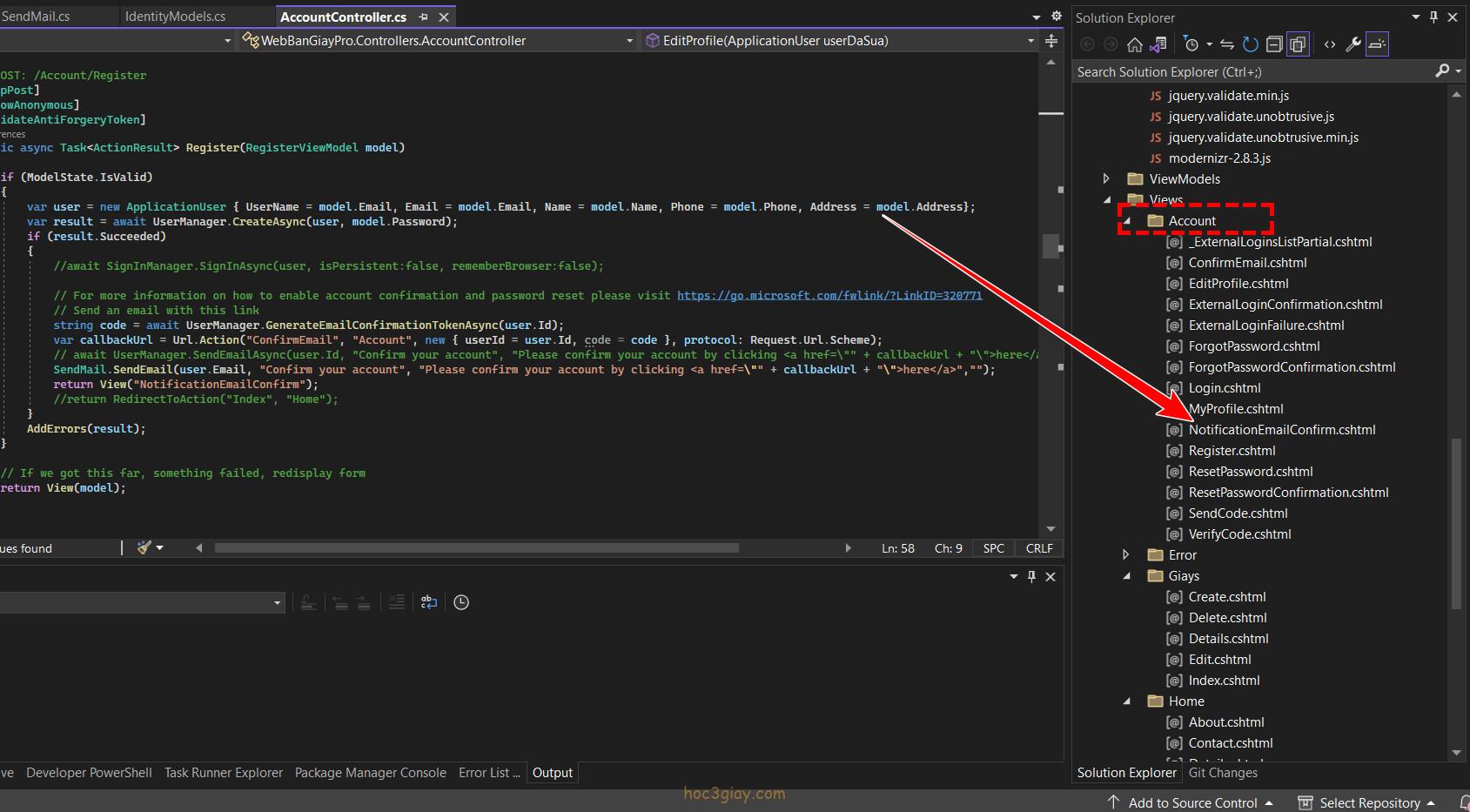Click the Home icon in Solution Explorer
The height and width of the screenshot is (812, 1470).
1134,44
